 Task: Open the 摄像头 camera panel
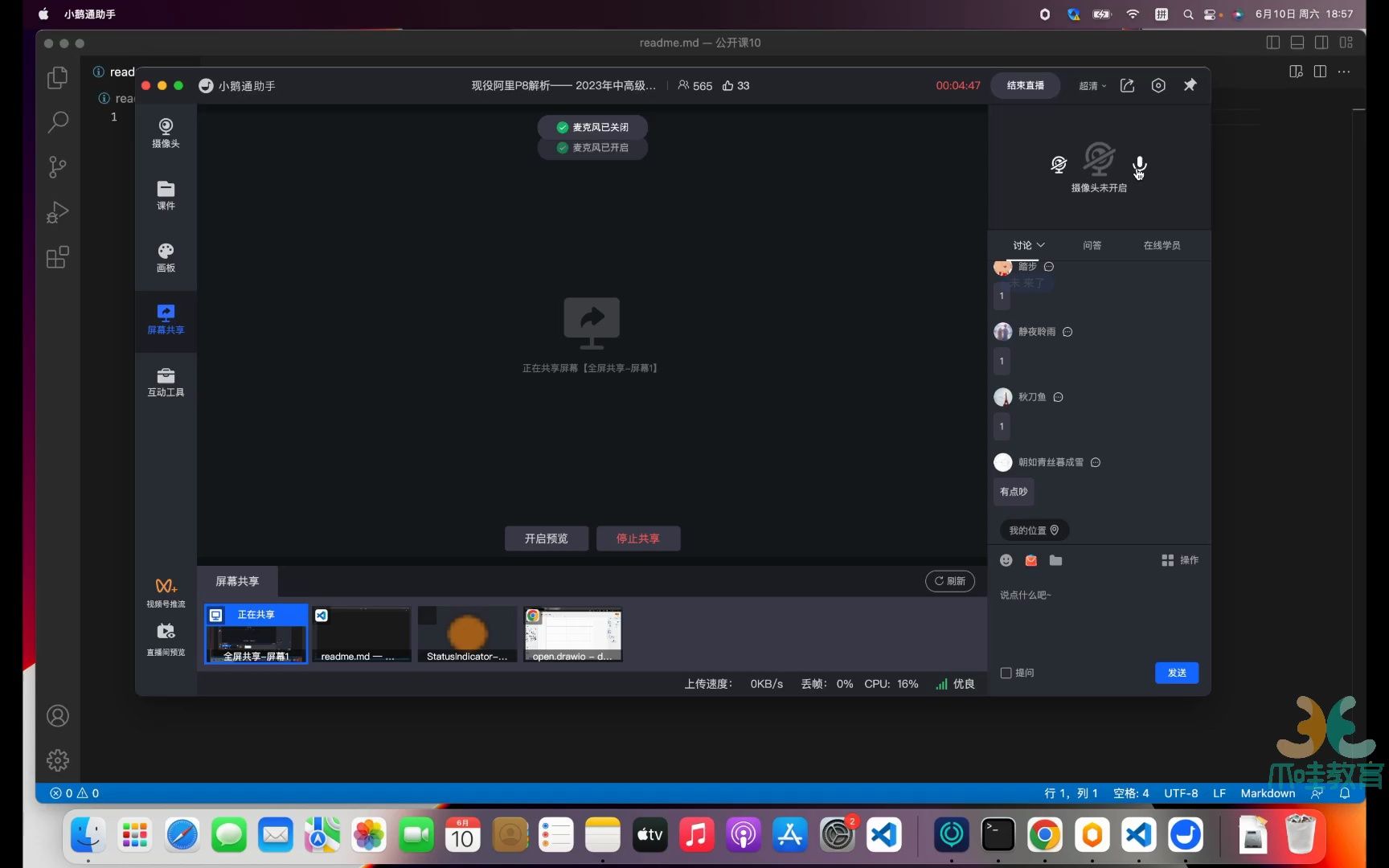166,133
